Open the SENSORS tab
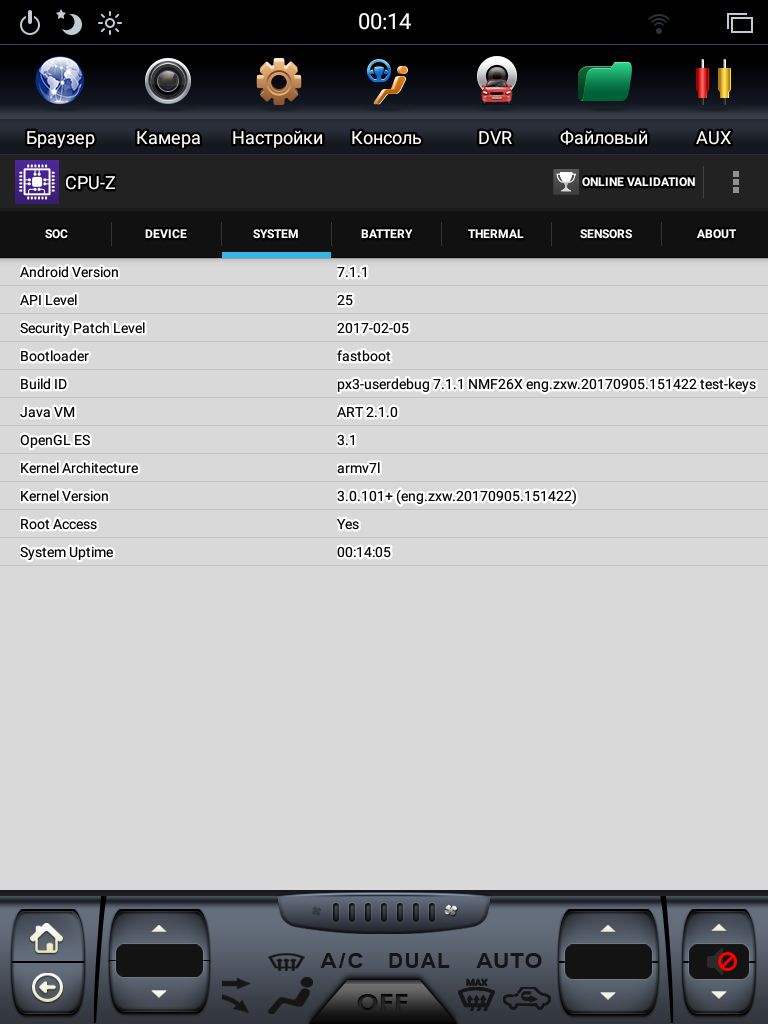Viewport: 768px width, 1024px height. tap(606, 234)
